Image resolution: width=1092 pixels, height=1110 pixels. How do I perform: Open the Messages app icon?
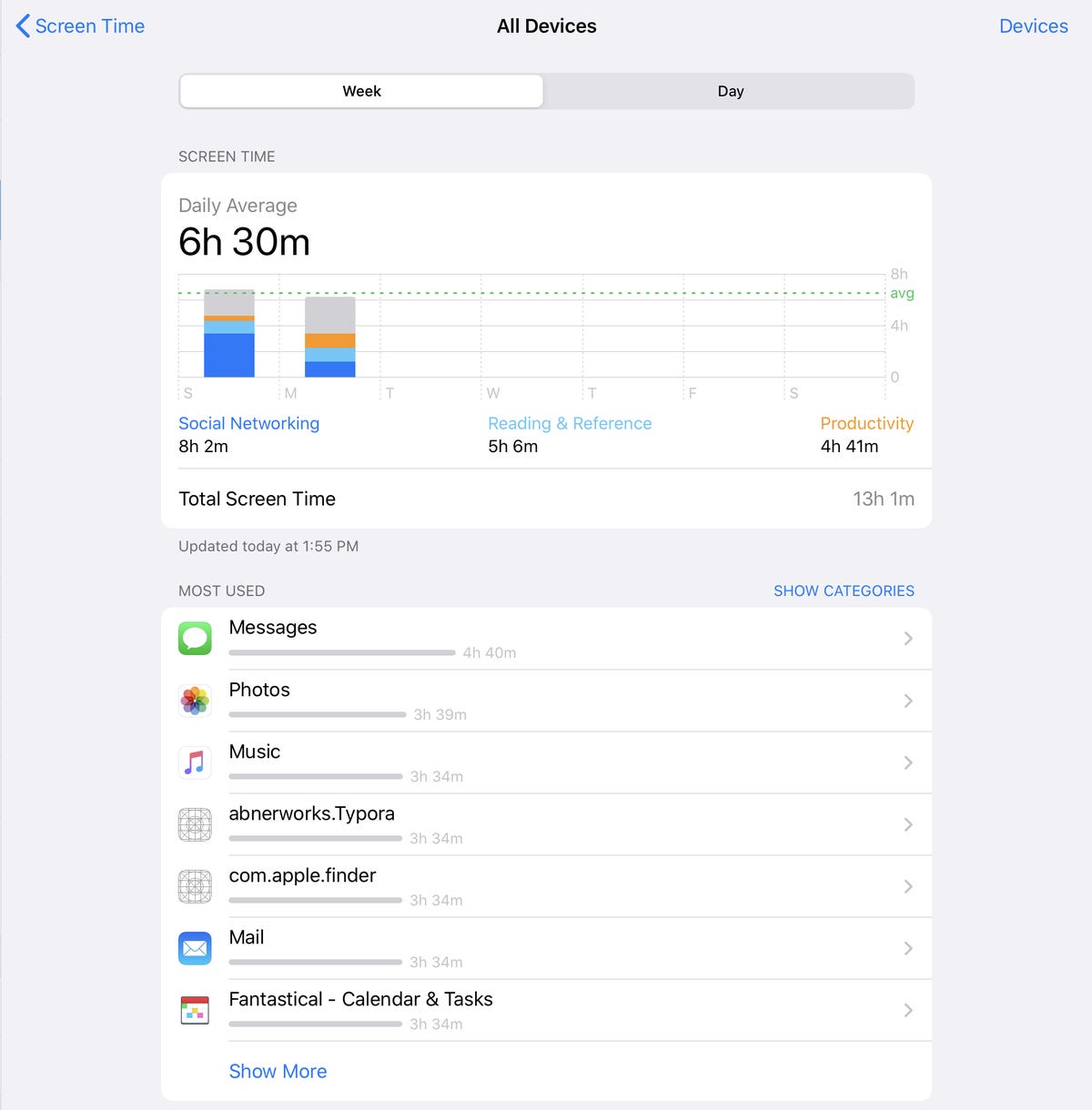click(195, 638)
